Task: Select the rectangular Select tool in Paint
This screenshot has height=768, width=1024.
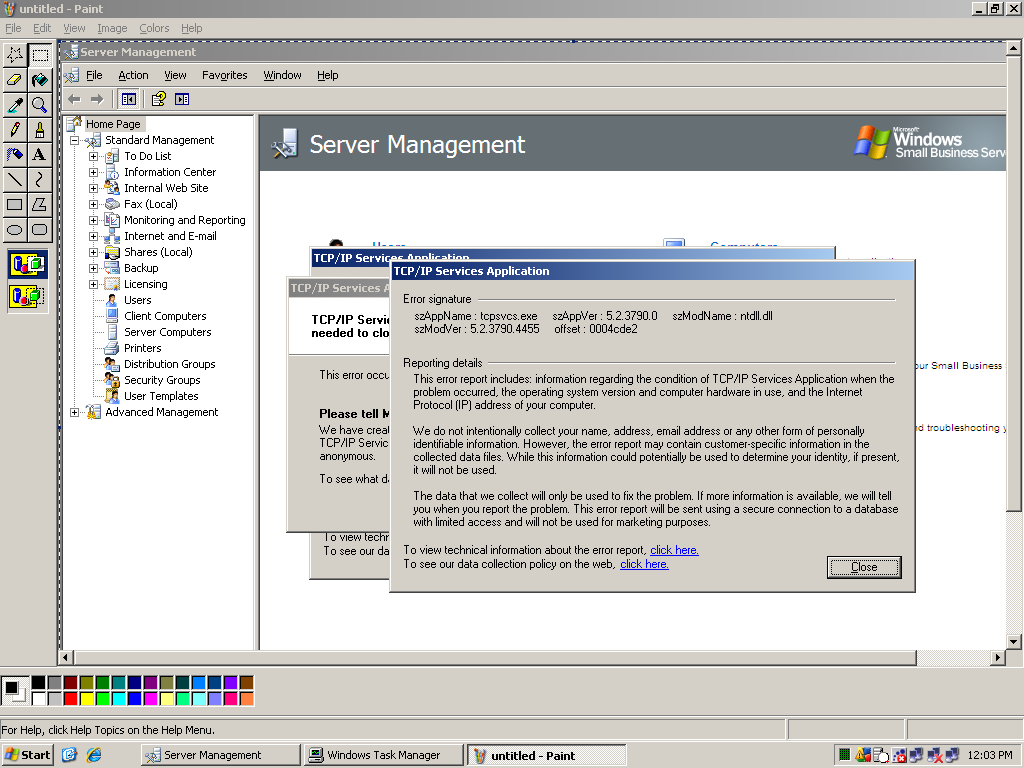Action: [40, 55]
